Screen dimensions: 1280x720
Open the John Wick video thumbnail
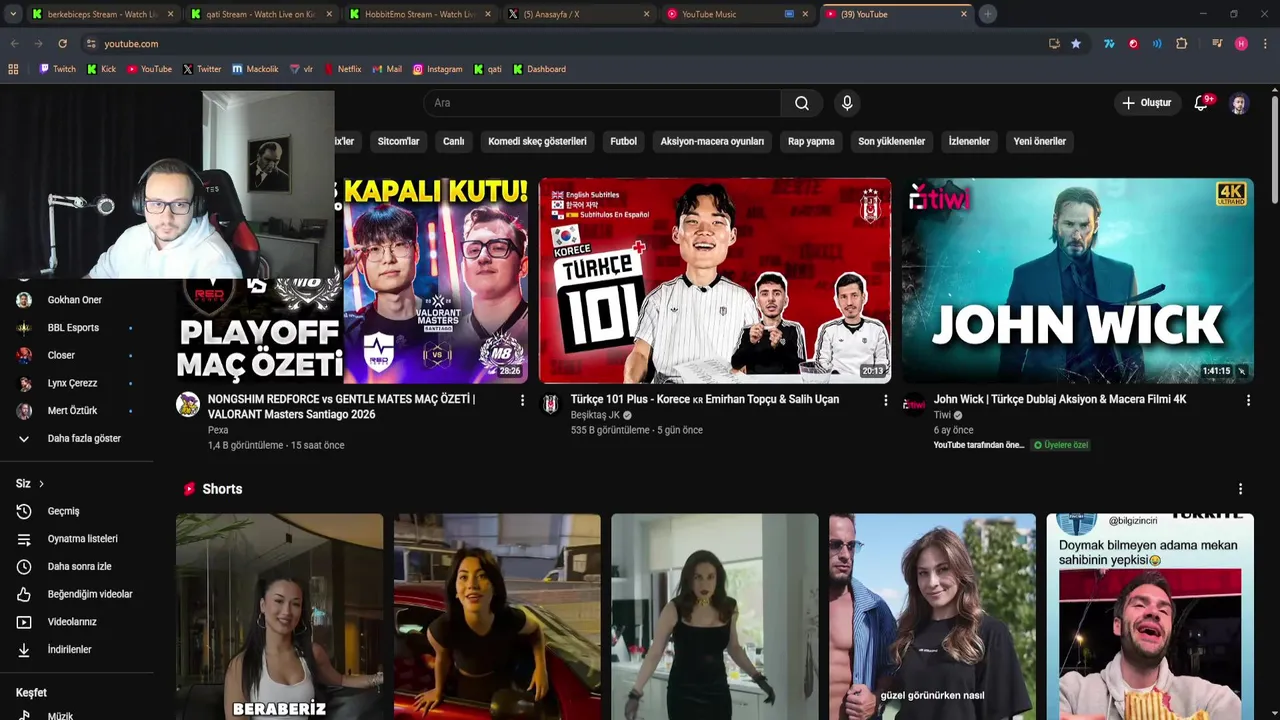point(1077,281)
